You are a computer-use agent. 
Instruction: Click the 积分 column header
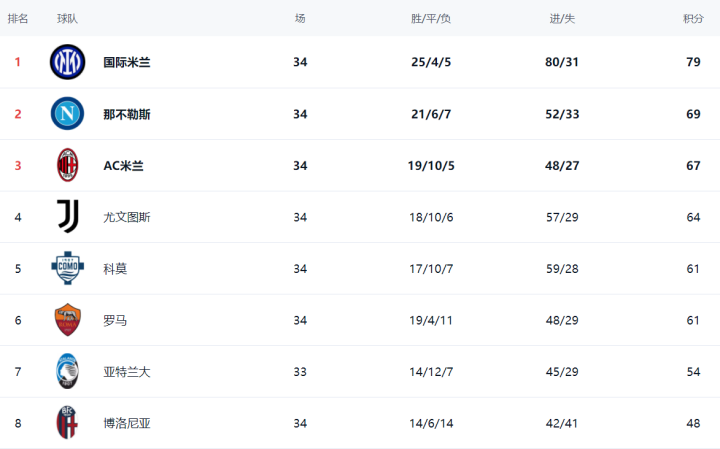pyautogui.click(x=692, y=18)
